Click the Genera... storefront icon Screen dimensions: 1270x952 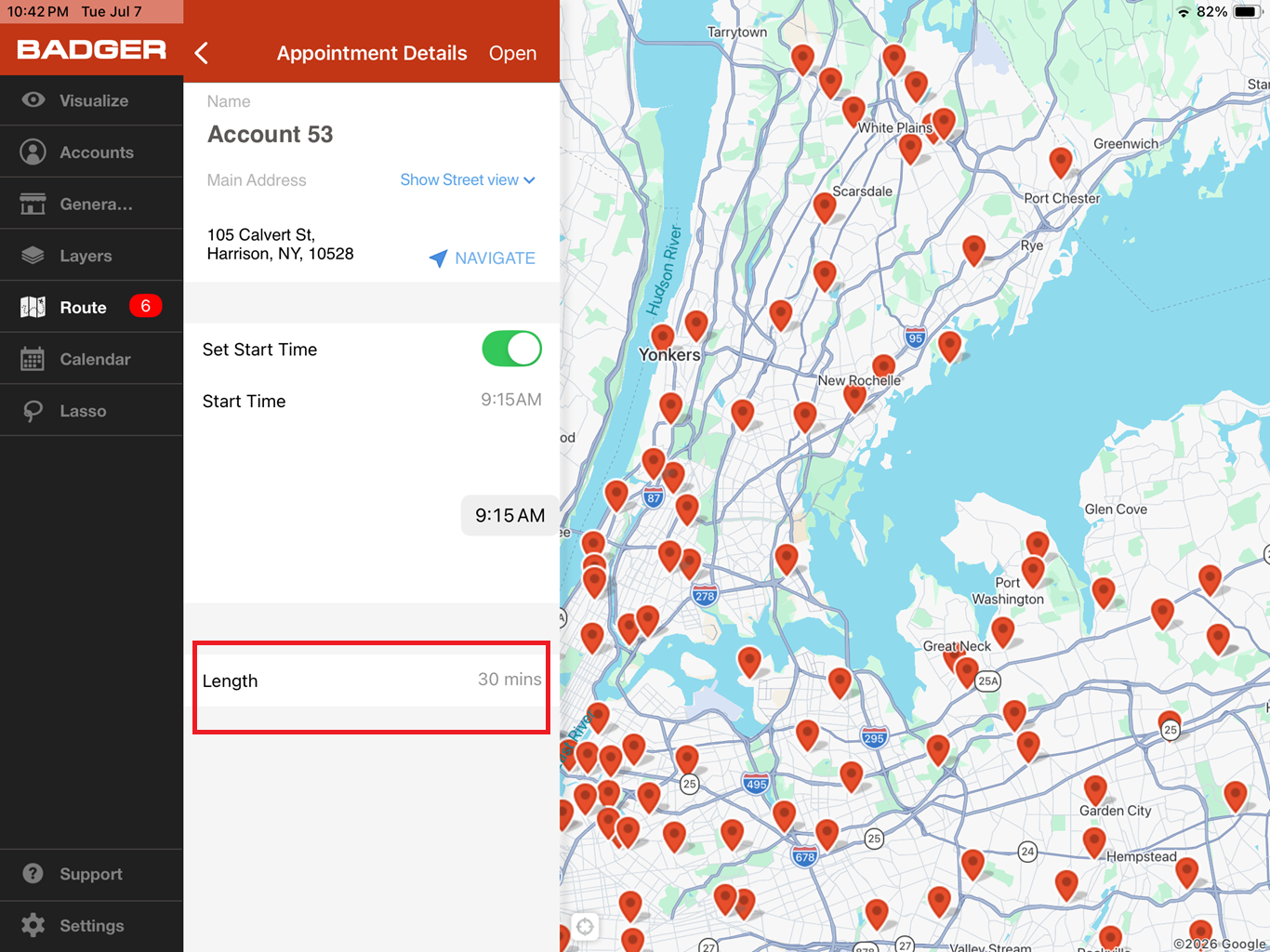33,204
